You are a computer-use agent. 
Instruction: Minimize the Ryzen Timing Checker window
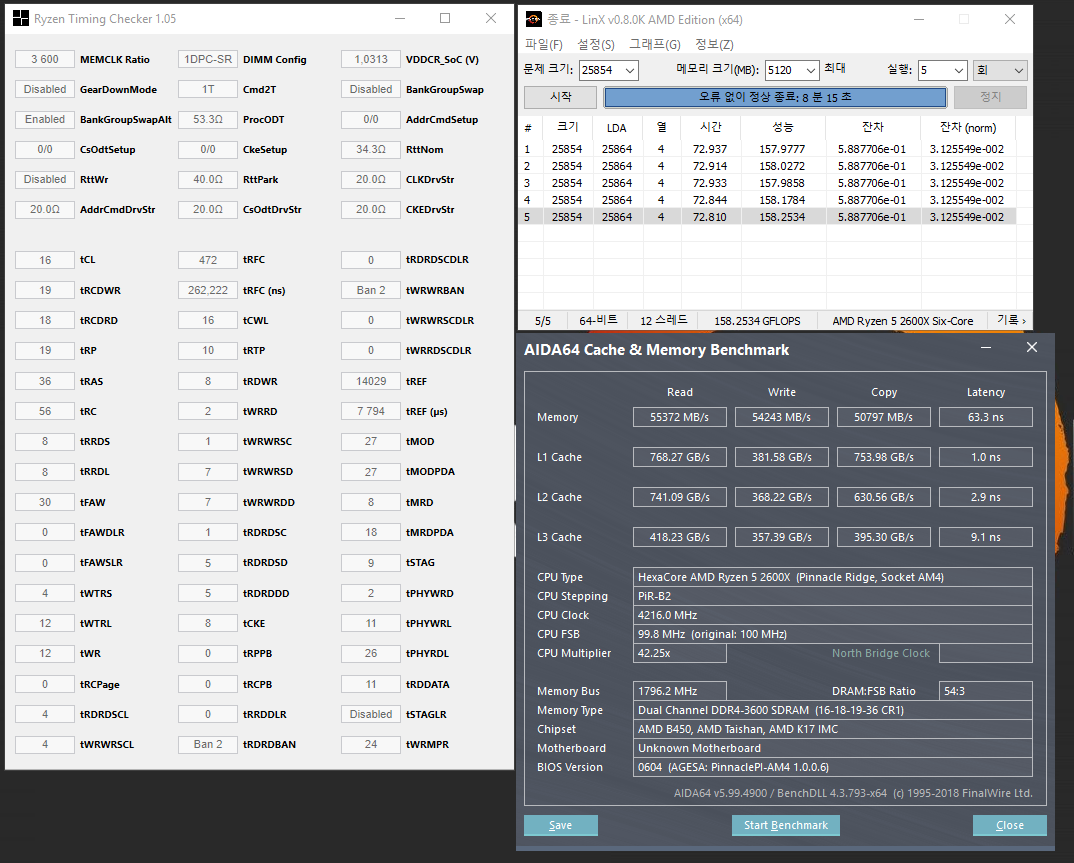400,18
